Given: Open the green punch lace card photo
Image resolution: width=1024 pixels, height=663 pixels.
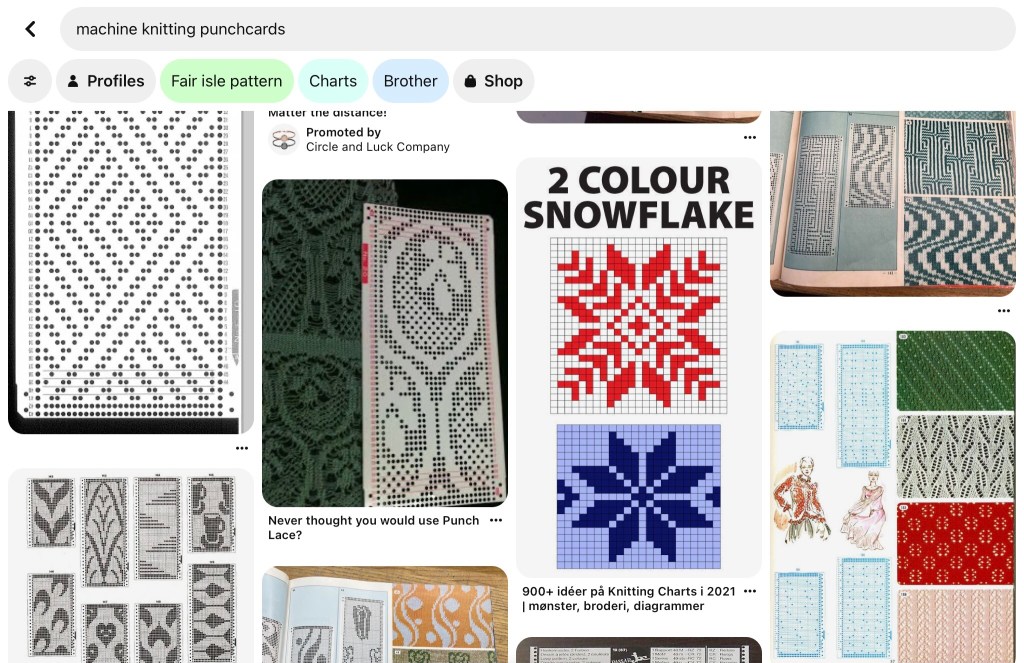Looking at the screenshot, I should pyautogui.click(x=385, y=343).
